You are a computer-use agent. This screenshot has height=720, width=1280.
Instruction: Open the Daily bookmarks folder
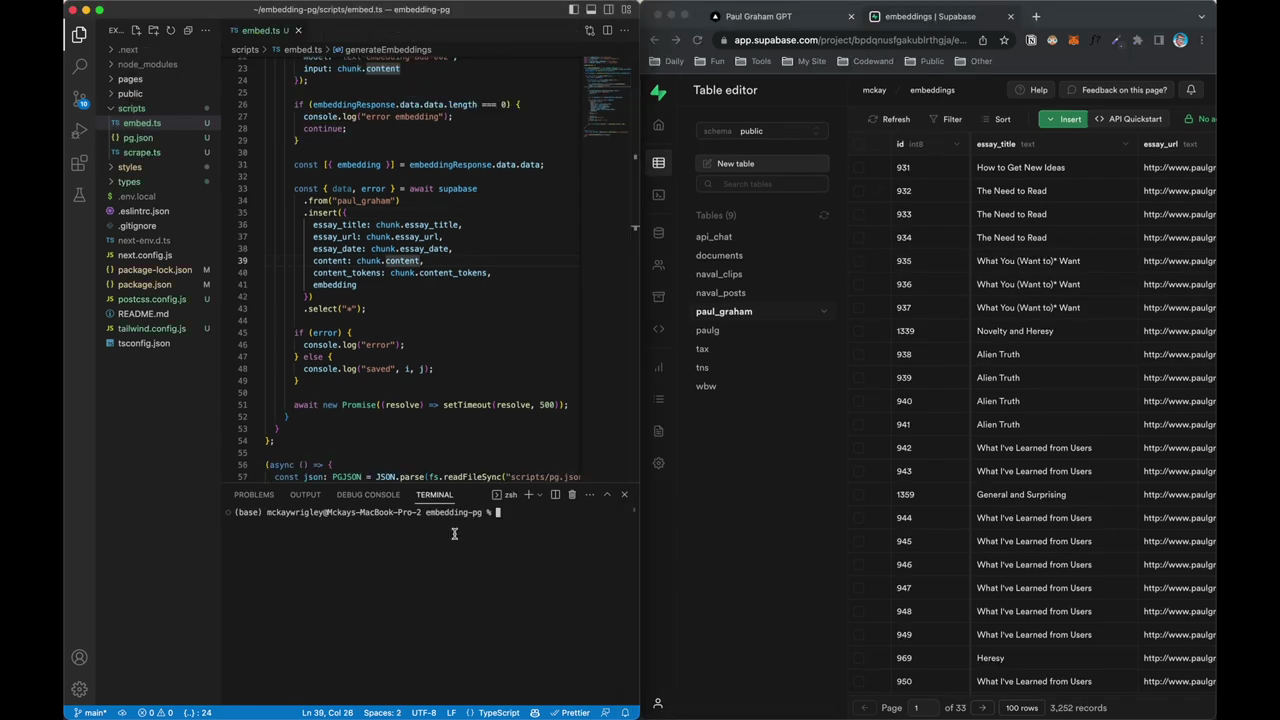[666, 61]
